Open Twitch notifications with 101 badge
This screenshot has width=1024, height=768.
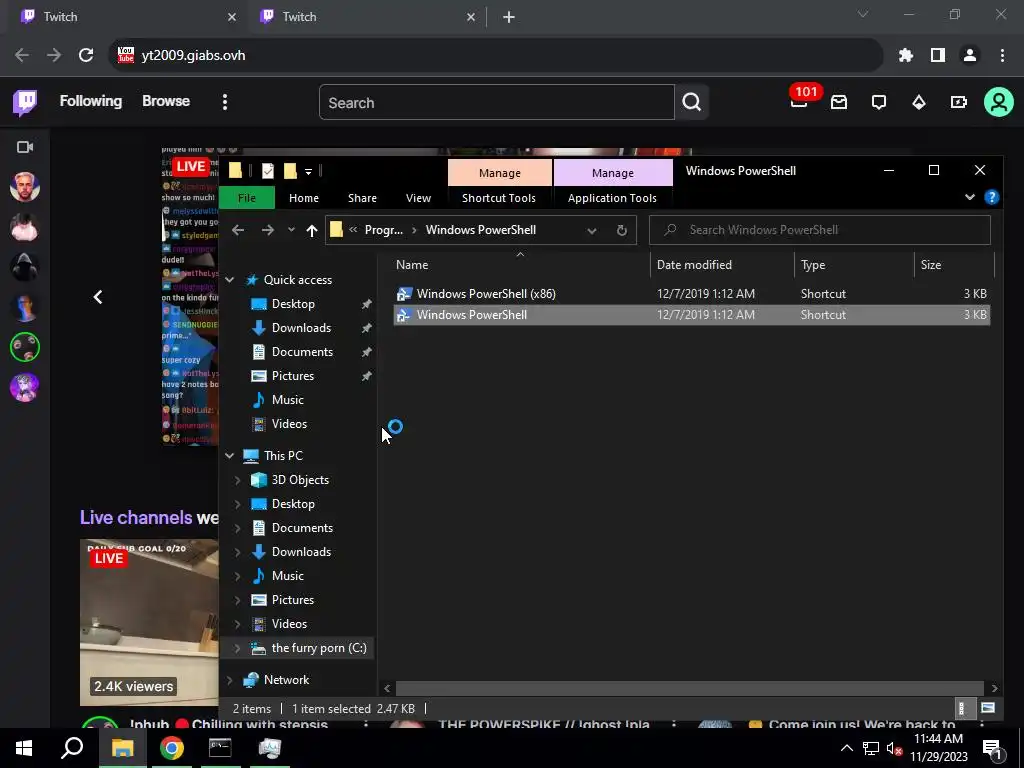coord(799,102)
